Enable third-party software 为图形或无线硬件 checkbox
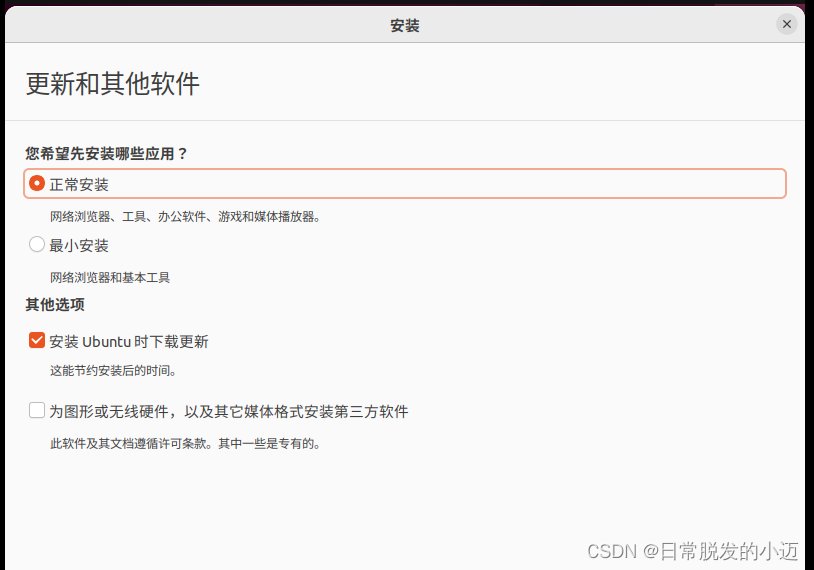This screenshot has height=570, width=814. 37,410
